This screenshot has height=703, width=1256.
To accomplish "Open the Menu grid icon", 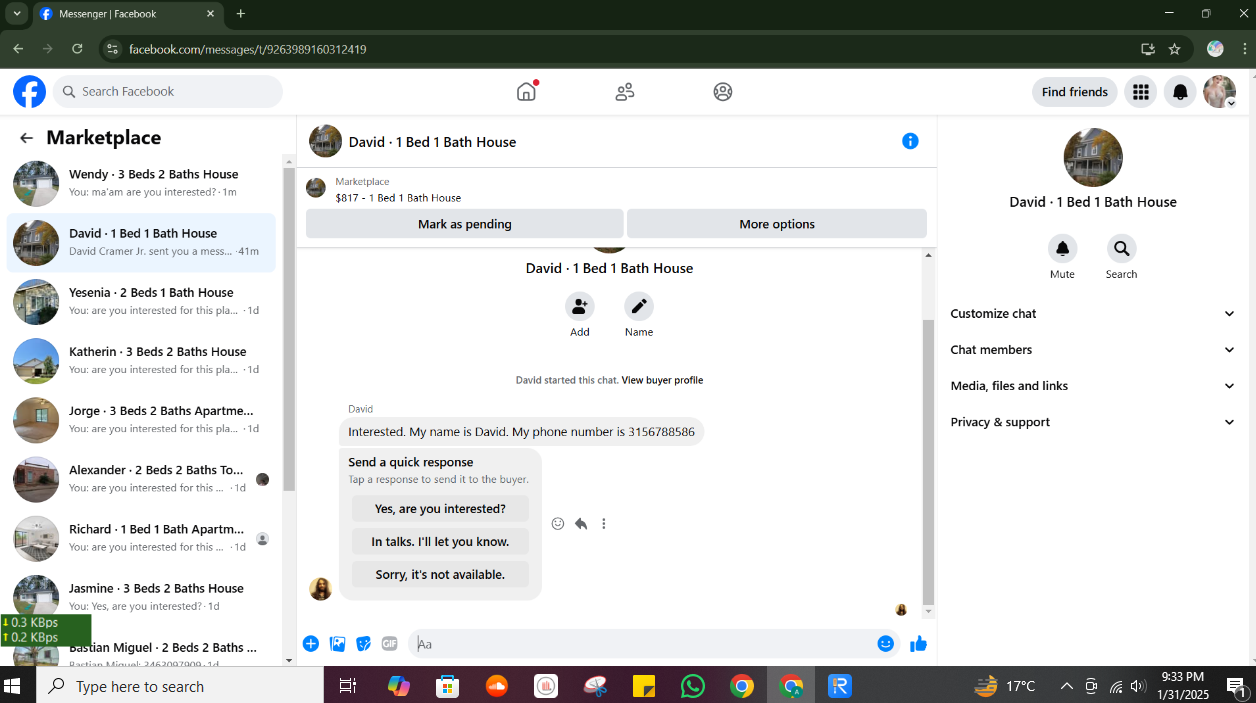I will coord(1140,92).
